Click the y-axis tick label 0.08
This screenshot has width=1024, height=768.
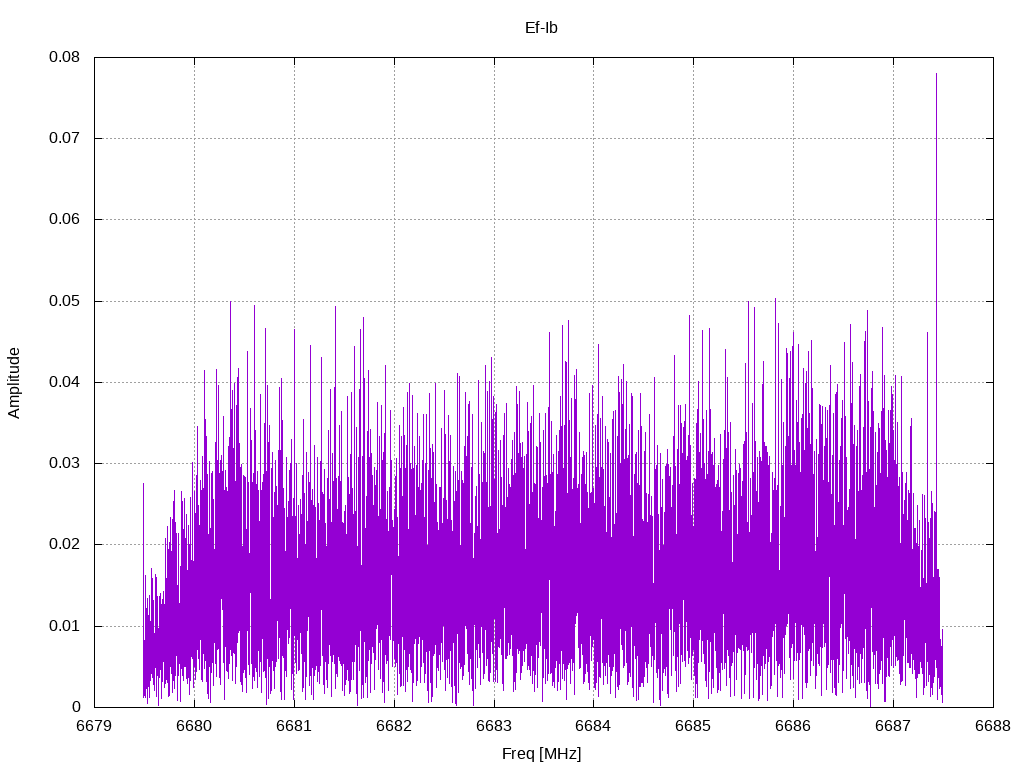(x=65, y=57)
